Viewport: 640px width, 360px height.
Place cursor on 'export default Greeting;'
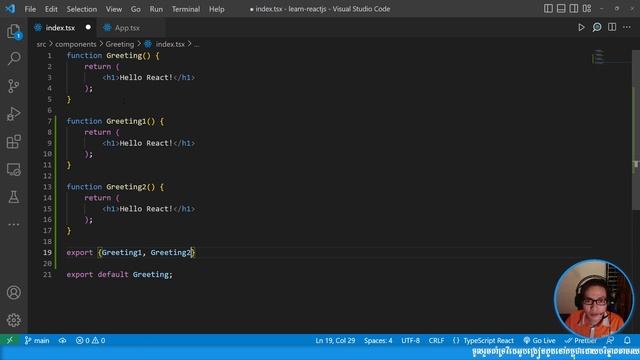click(x=120, y=274)
